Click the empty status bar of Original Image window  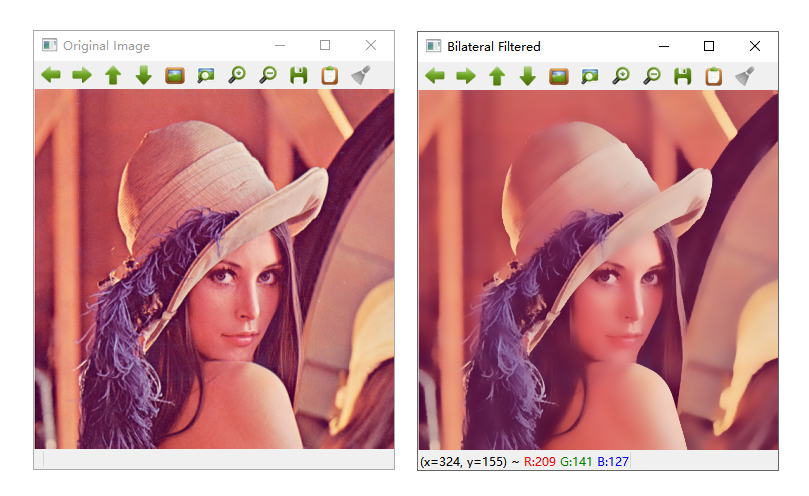[x=215, y=459]
